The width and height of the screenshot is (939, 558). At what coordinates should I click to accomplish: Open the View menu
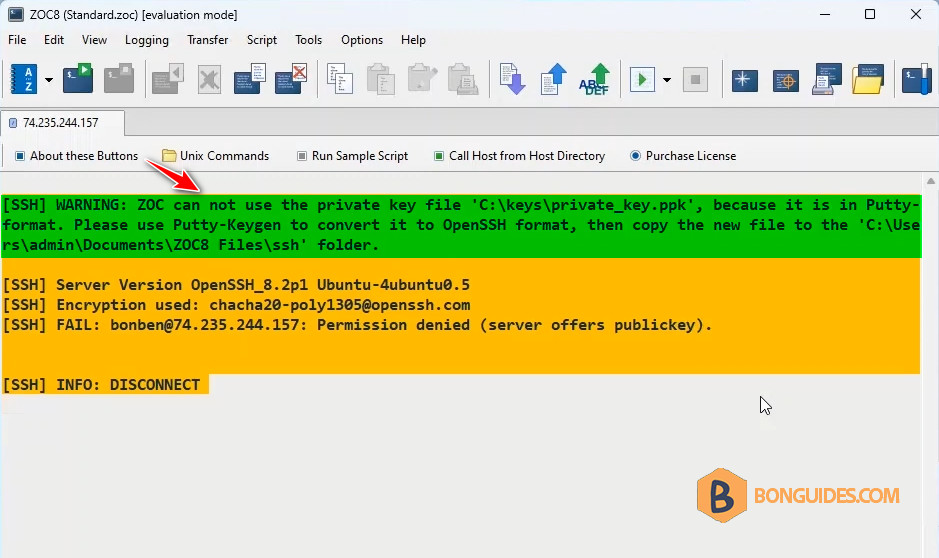click(94, 40)
